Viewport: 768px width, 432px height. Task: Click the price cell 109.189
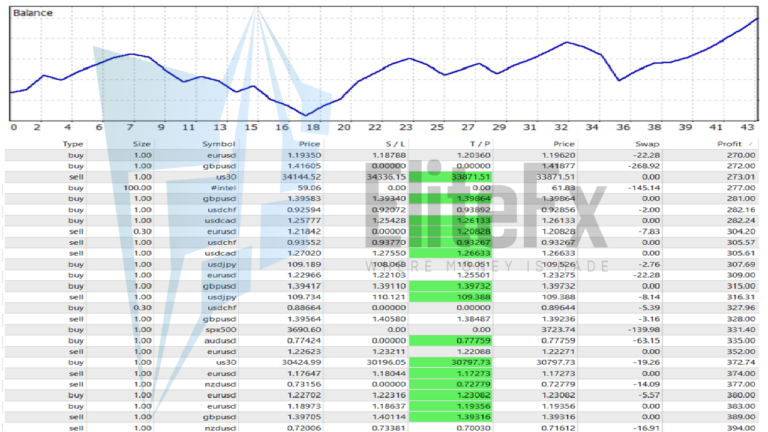(x=304, y=264)
